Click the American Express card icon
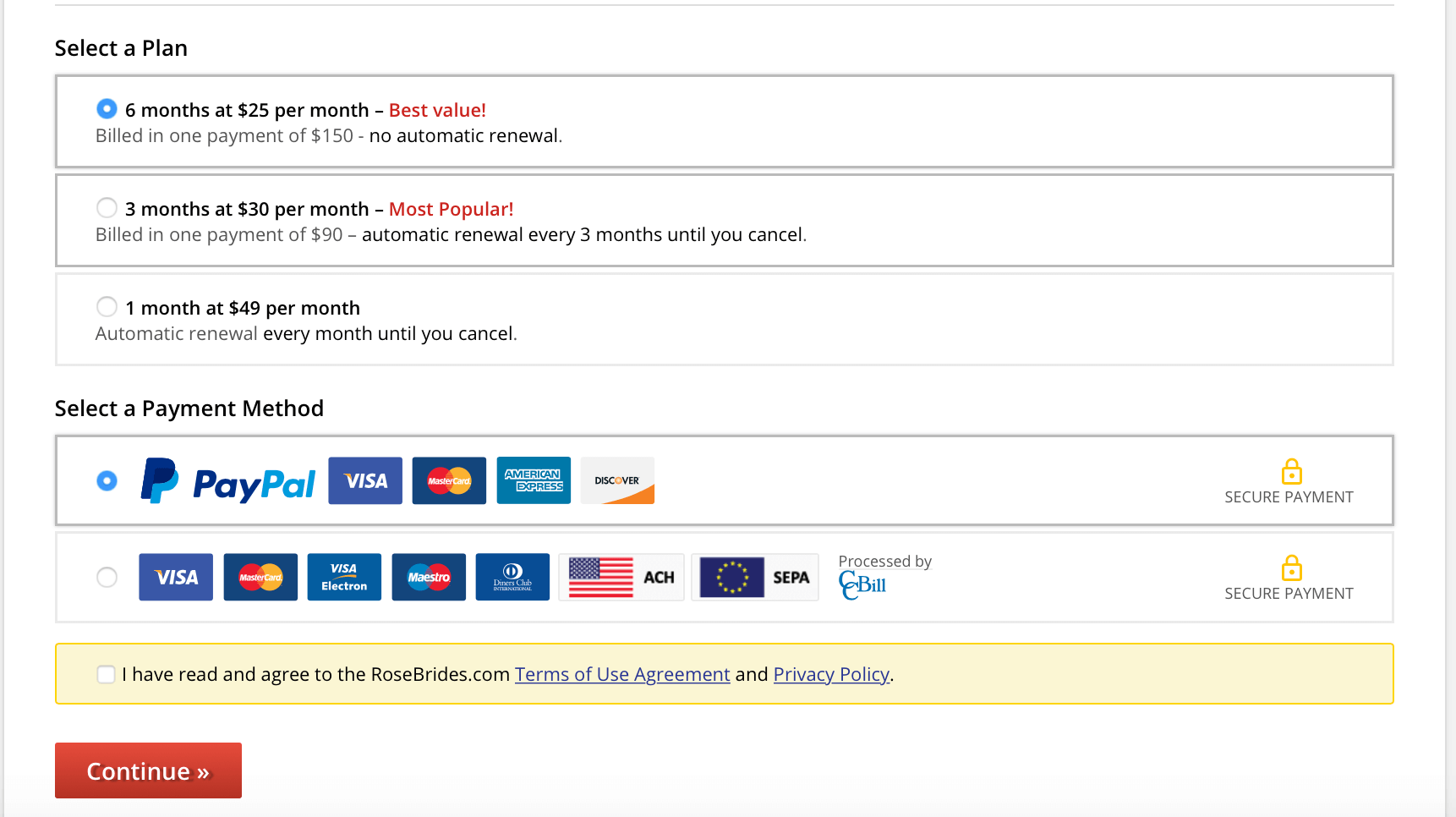 (534, 480)
